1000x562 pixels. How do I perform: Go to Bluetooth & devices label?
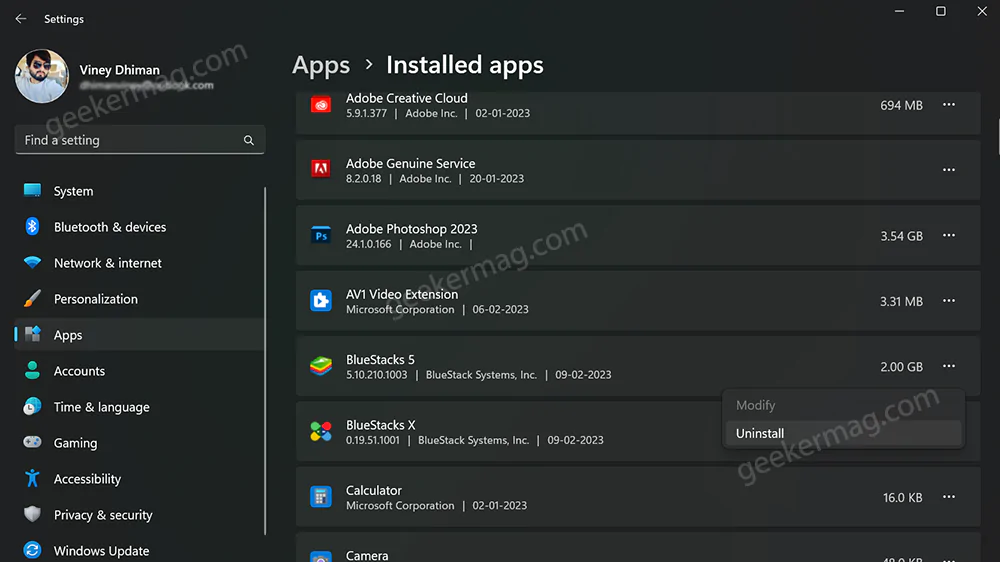(110, 227)
